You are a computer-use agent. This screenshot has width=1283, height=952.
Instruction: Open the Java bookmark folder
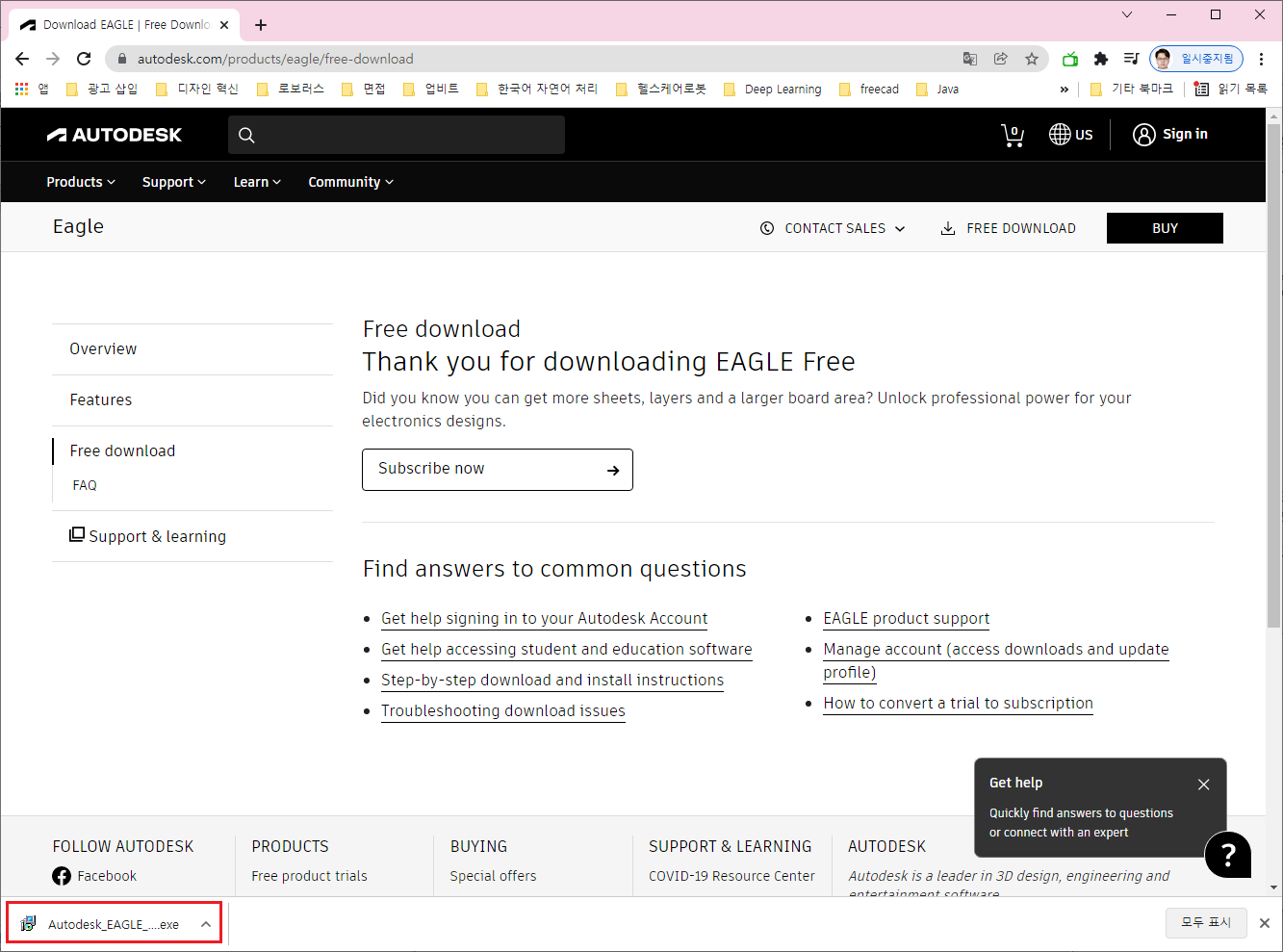pos(937,89)
